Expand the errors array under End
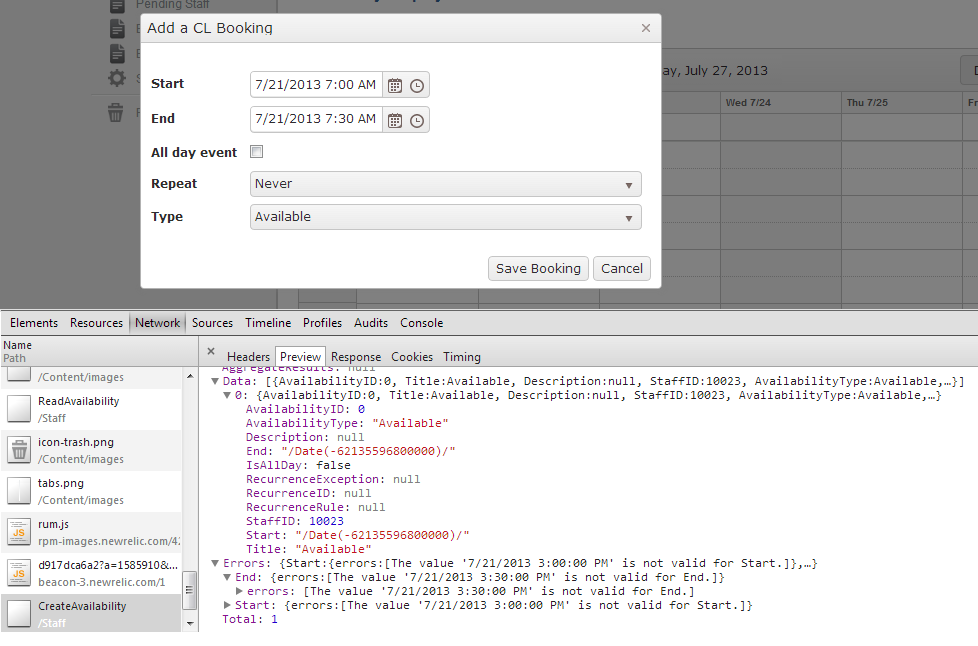 tap(239, 591)
